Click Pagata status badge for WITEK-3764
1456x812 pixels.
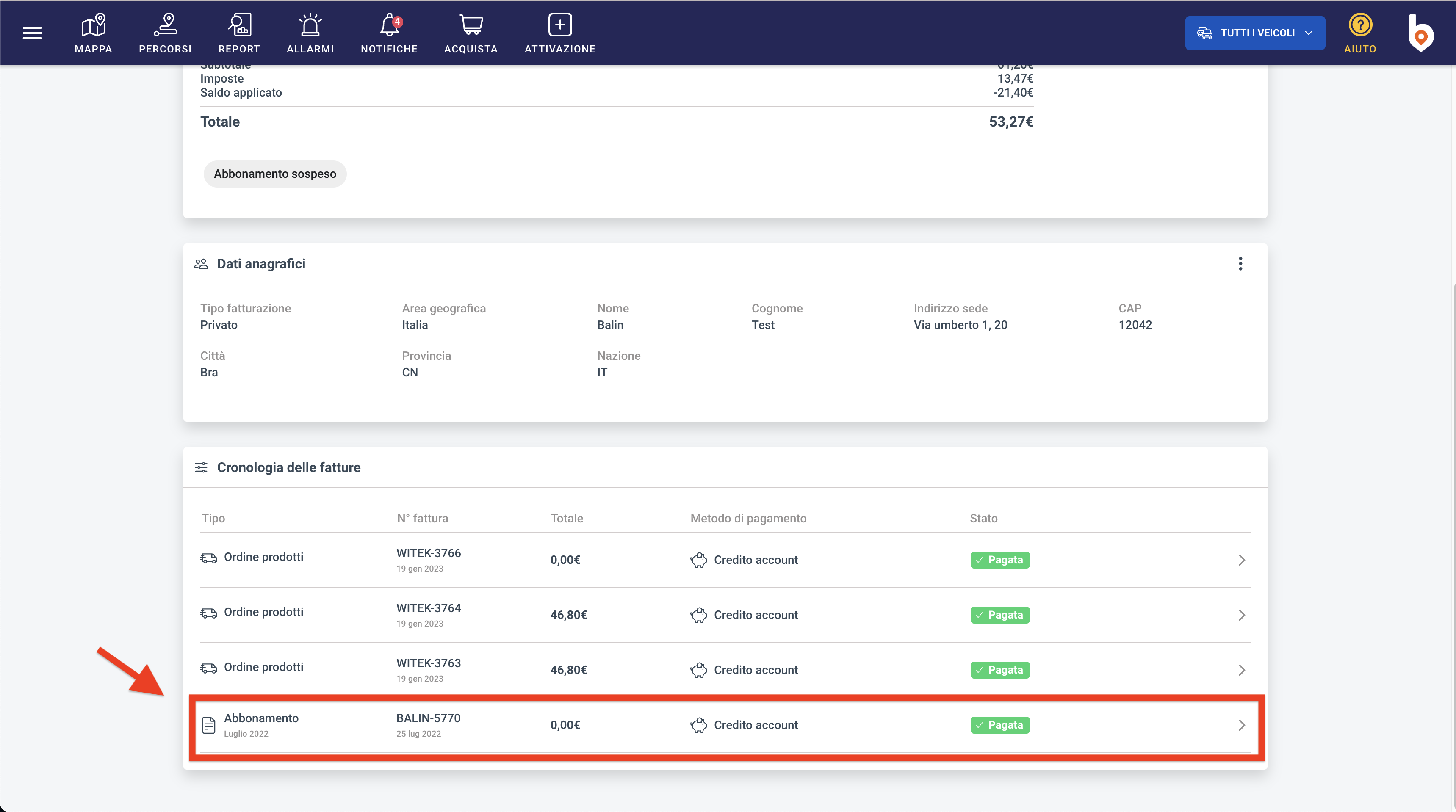coord(999,615)
